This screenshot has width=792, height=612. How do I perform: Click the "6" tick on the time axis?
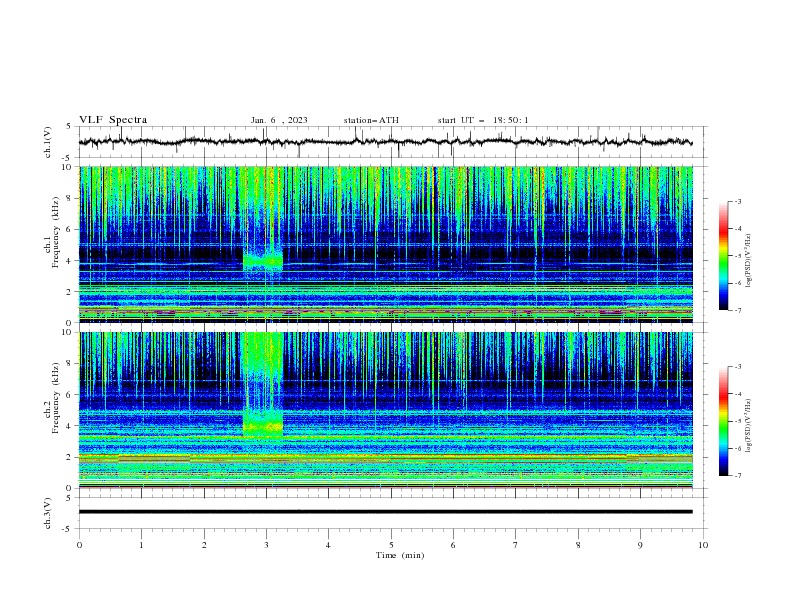454,545
